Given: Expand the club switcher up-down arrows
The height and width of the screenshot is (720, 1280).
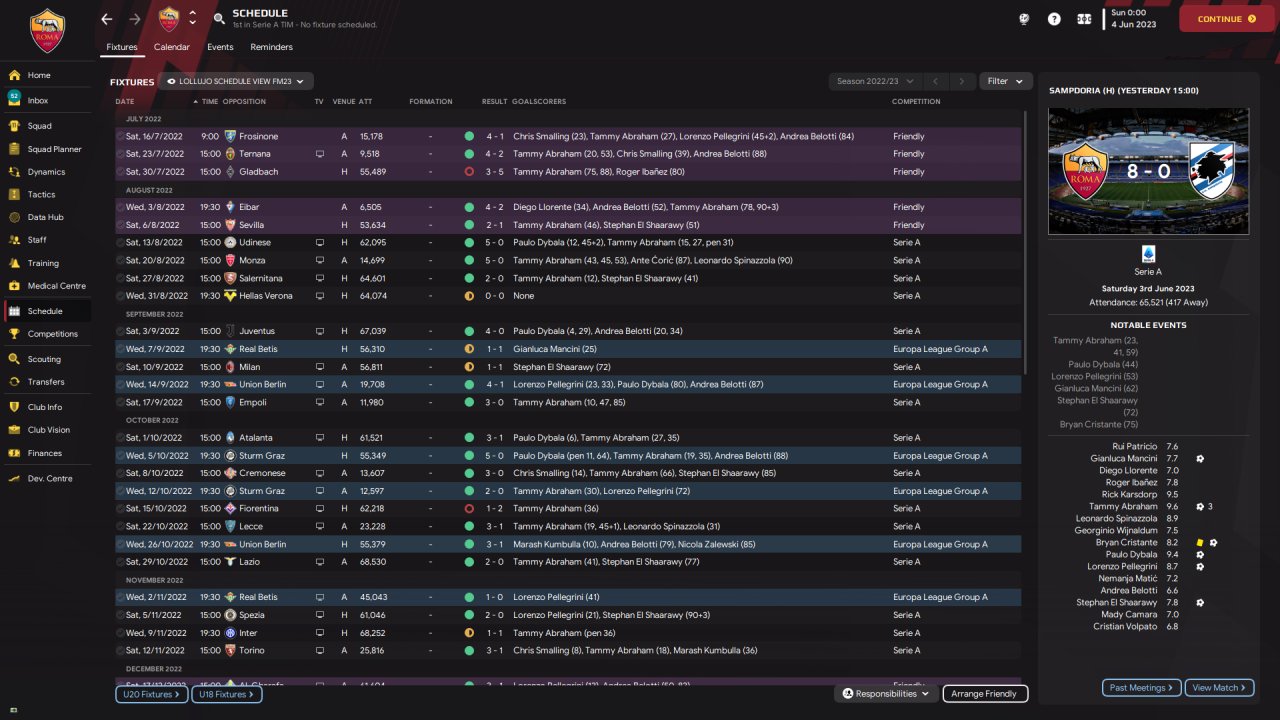Looking at the screenshot, I should coord(192,19).
